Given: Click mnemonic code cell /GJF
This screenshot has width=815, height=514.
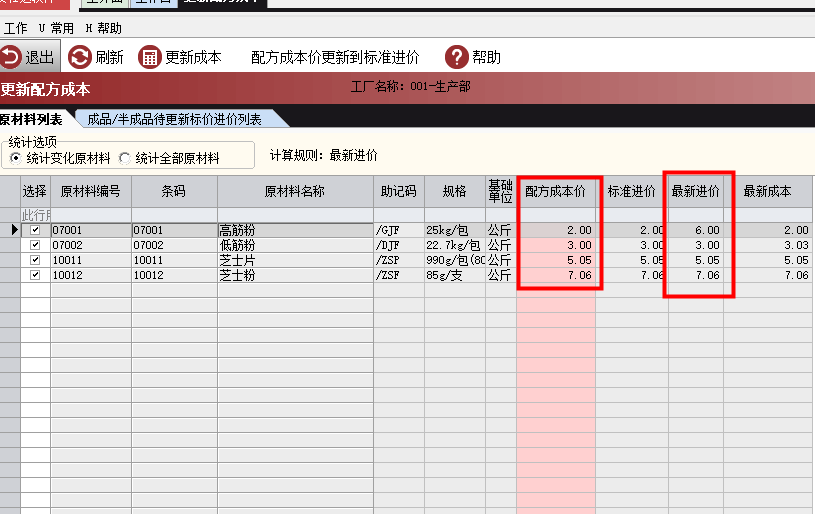Looking at the screenshot, I should coord(399,230).
